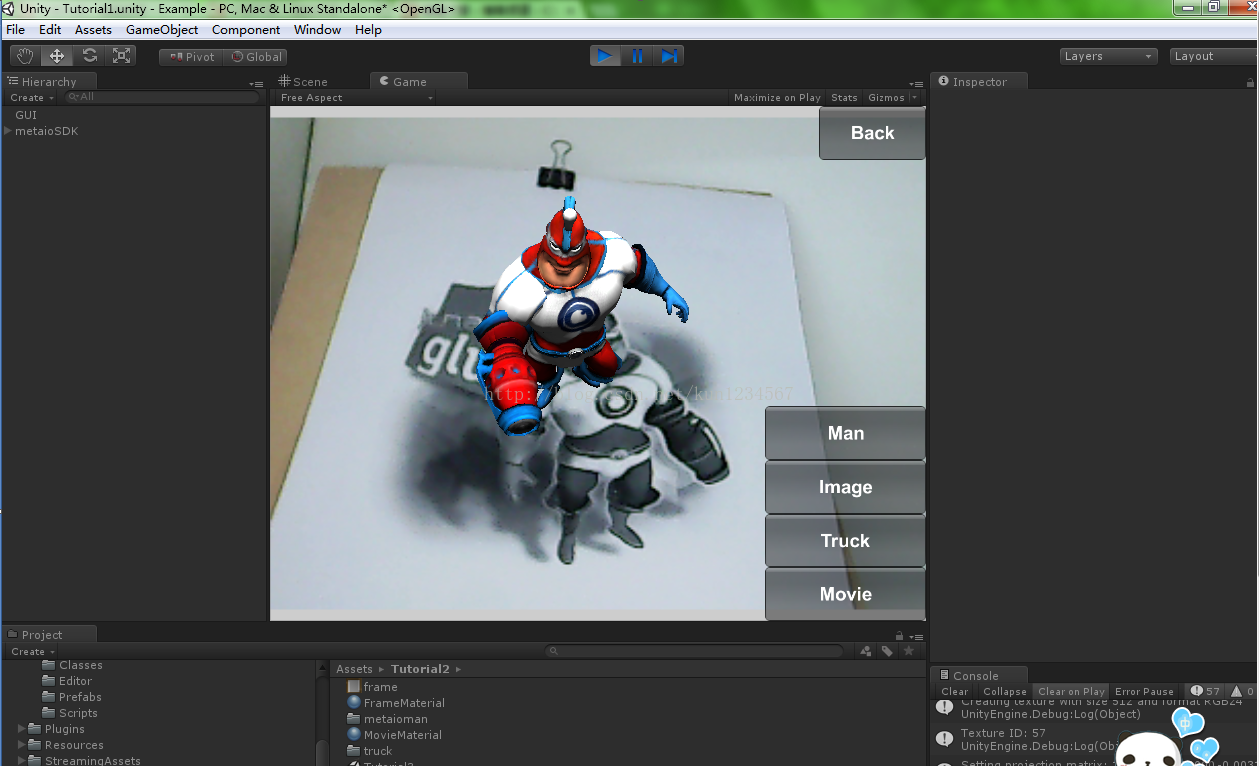1259x766 pixels.
Task: Open the Edit menu
Action: tap(50, 30)
